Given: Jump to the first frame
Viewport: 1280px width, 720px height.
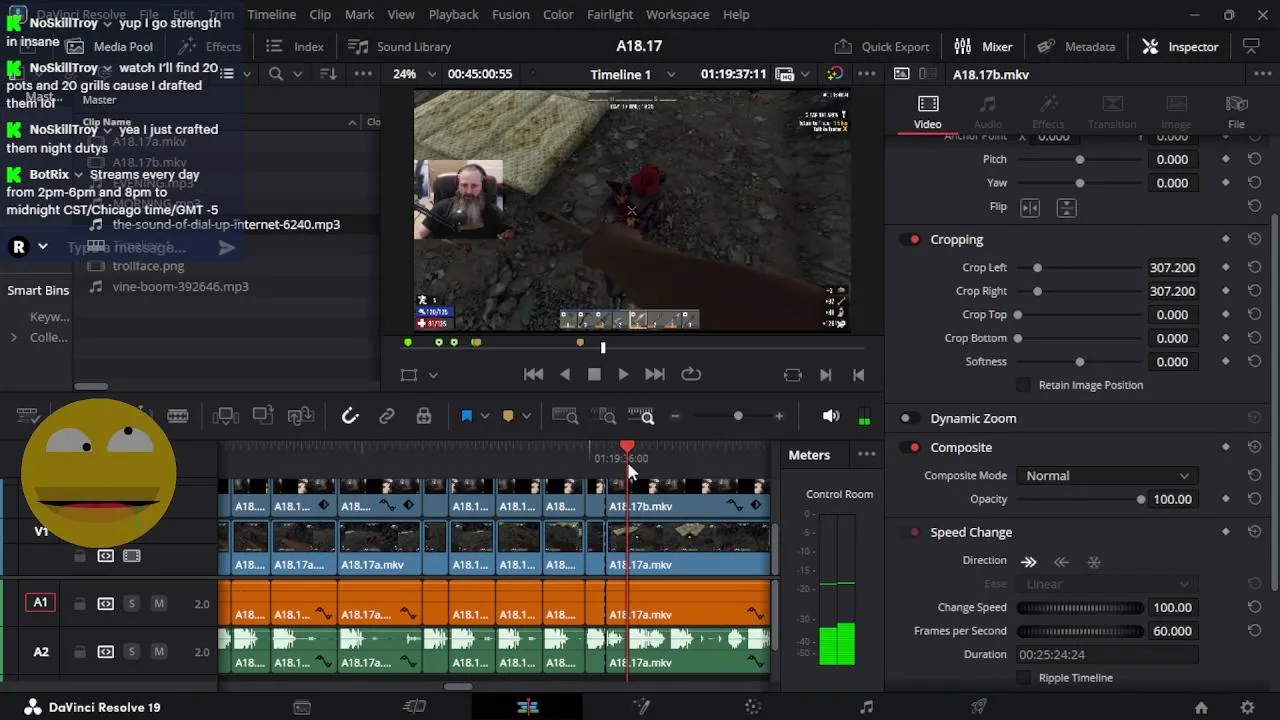Looking at the screenshot, I should (533, 374).
